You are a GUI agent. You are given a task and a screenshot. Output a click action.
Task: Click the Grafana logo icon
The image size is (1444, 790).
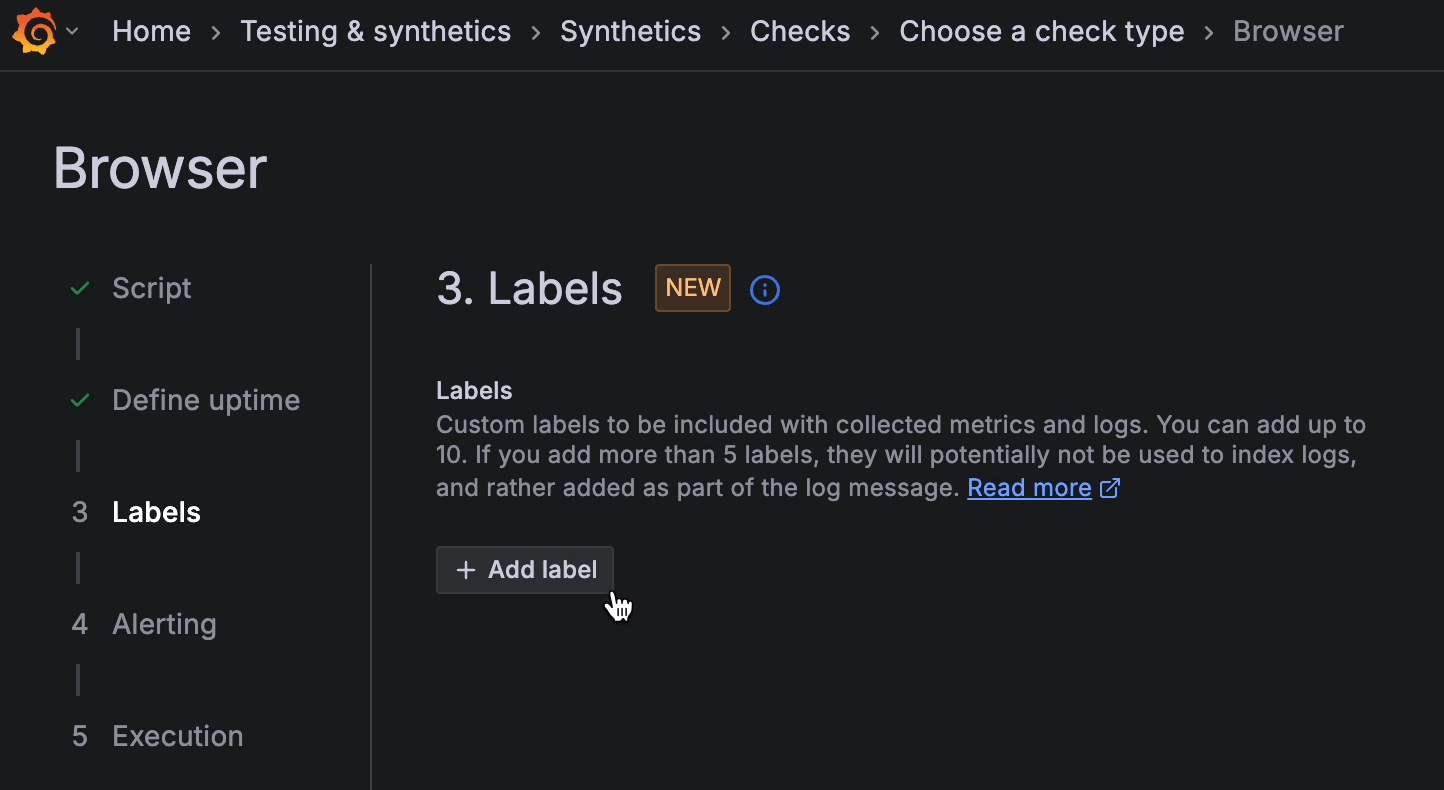tap(34, 31)
